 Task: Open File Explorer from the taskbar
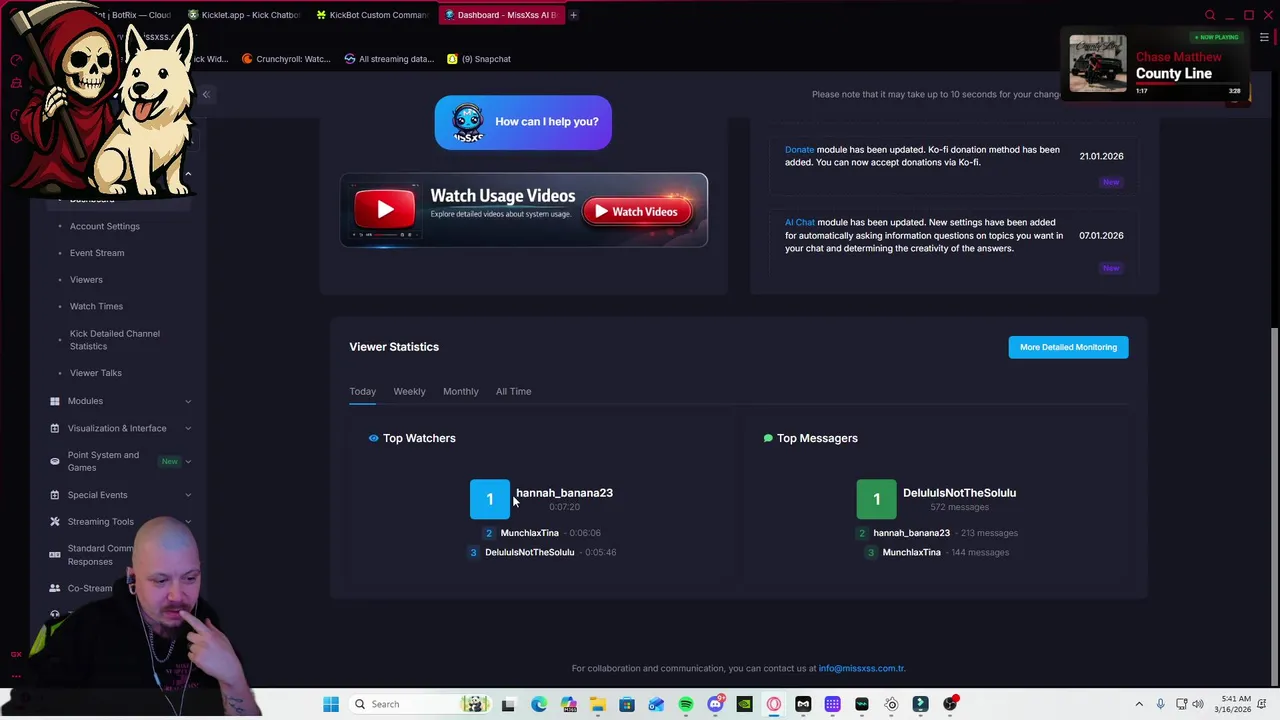598,704
